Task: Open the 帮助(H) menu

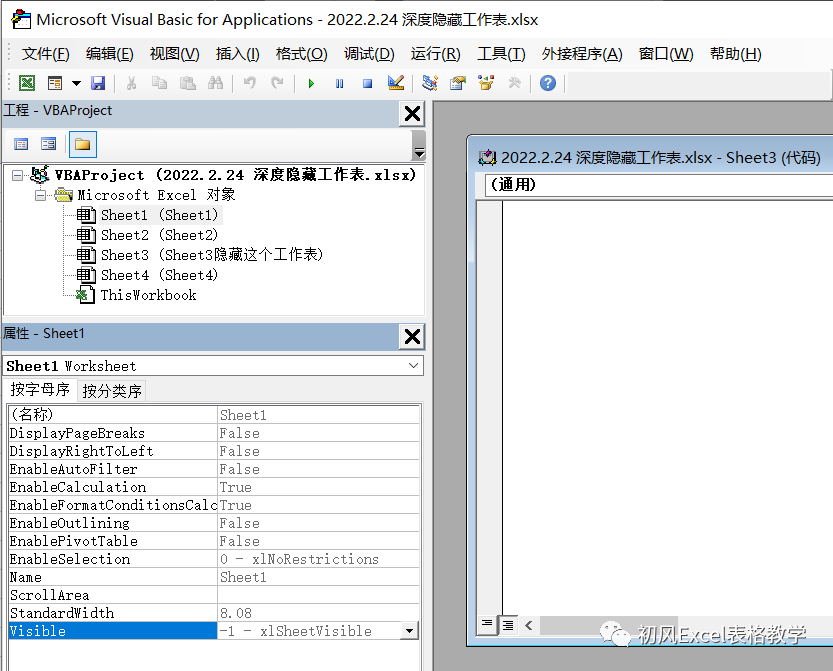Action: click(735, 54)
